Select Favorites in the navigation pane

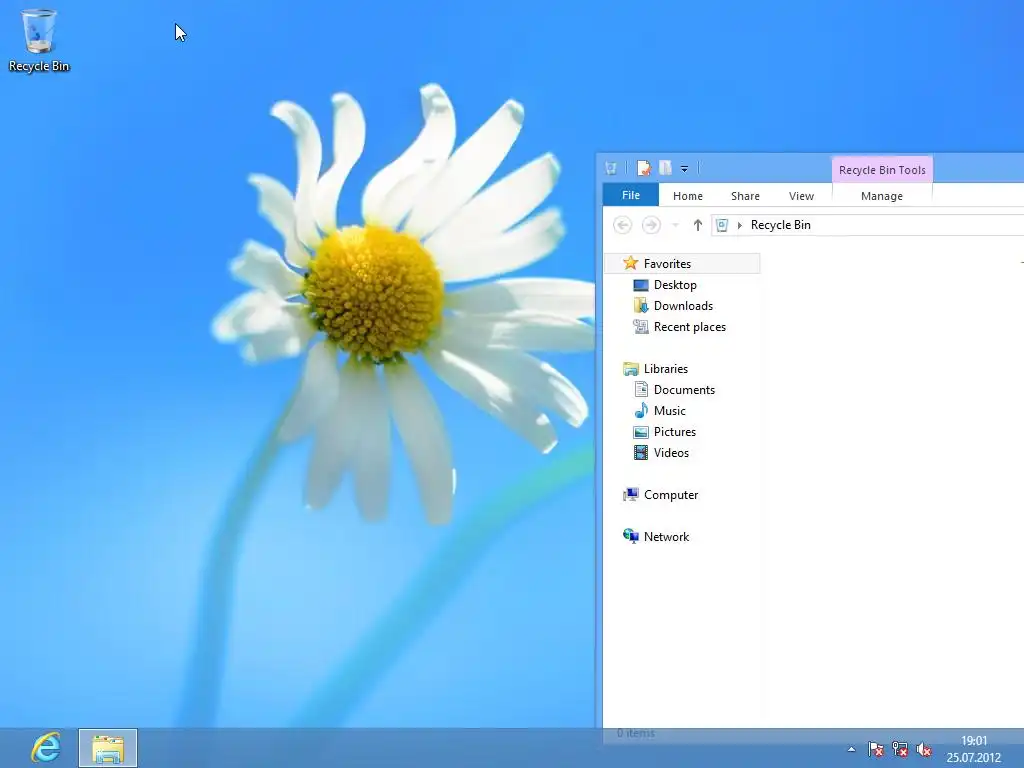[x=667, y=264]
